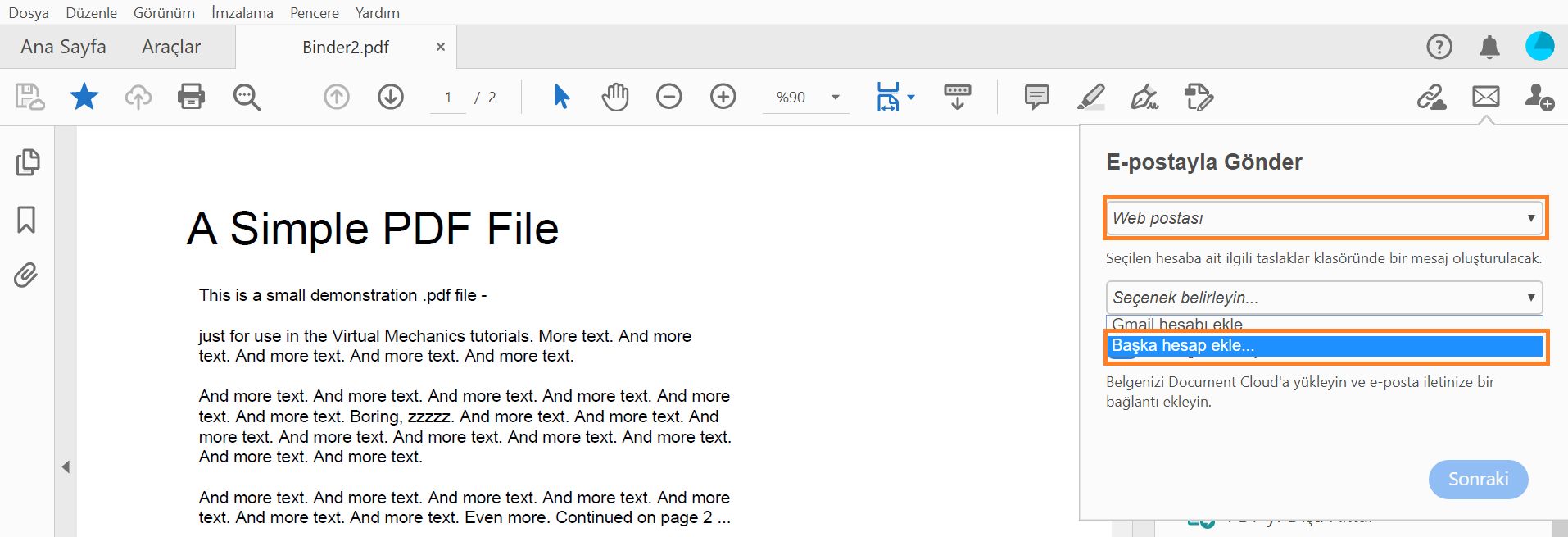Select Başka hesap ekle... option
Screen dimensions: 1568x537
(x=1324, y=346)
